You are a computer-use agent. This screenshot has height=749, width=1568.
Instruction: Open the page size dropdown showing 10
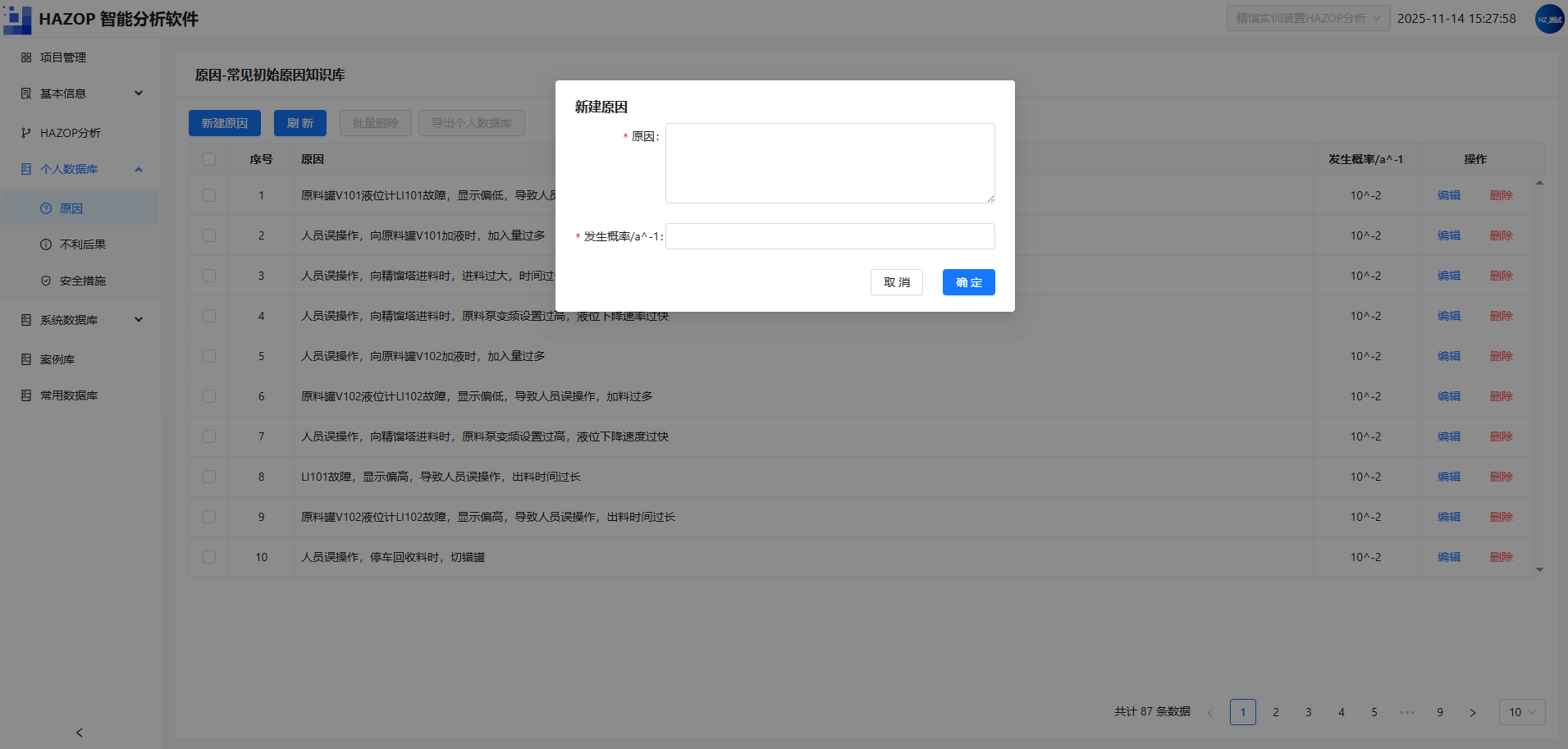pyautogui.click(x=1522, y=712)
